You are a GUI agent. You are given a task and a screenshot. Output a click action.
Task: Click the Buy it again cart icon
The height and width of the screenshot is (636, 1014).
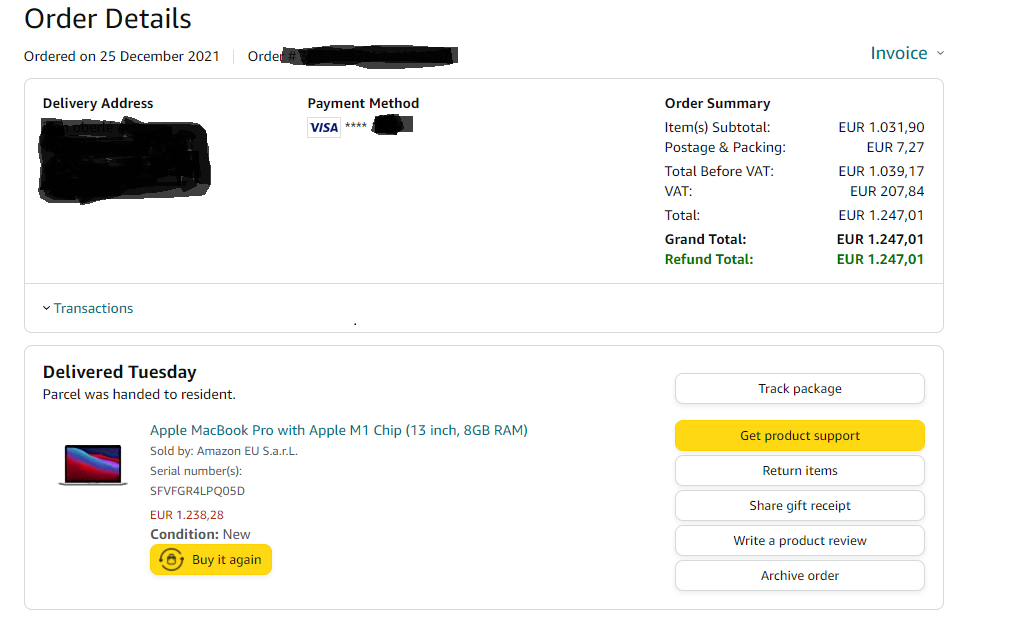(x=171, y=560)
